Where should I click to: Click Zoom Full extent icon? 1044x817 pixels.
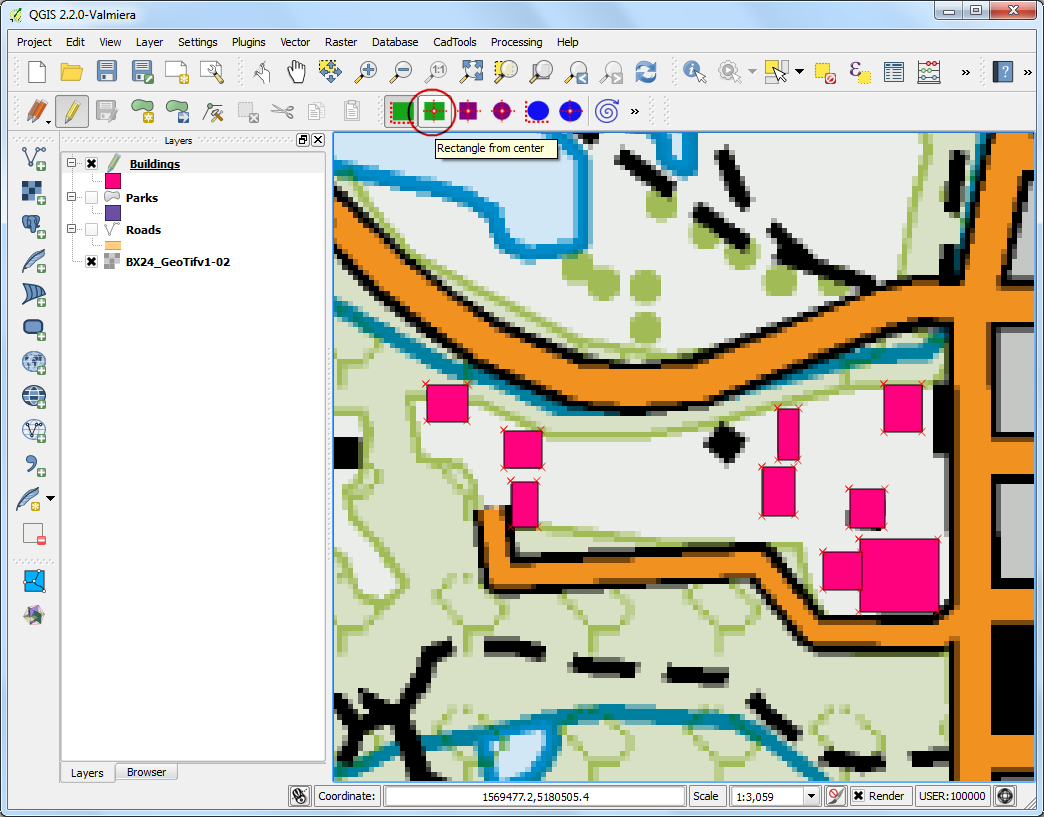click(471, 71)
